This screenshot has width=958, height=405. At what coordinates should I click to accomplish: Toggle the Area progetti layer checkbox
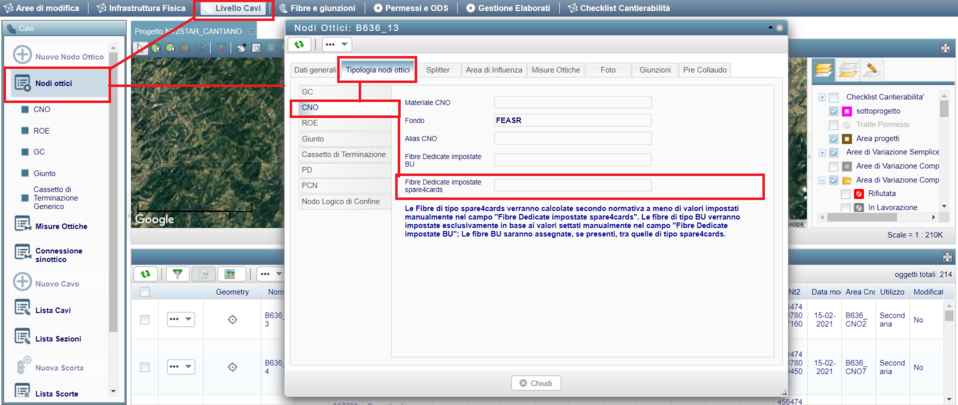coord(834,138)
